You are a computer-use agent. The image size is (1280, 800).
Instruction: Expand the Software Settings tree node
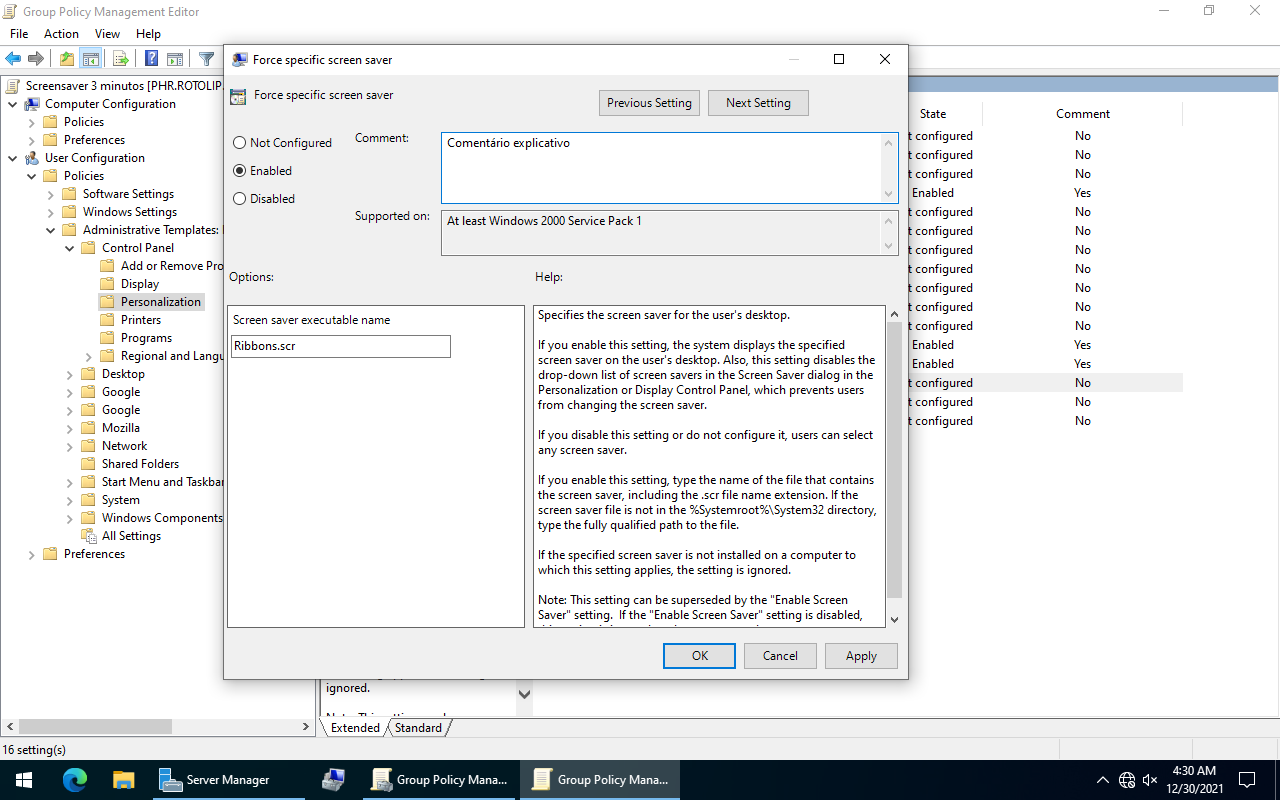click(x=50, y=194)
